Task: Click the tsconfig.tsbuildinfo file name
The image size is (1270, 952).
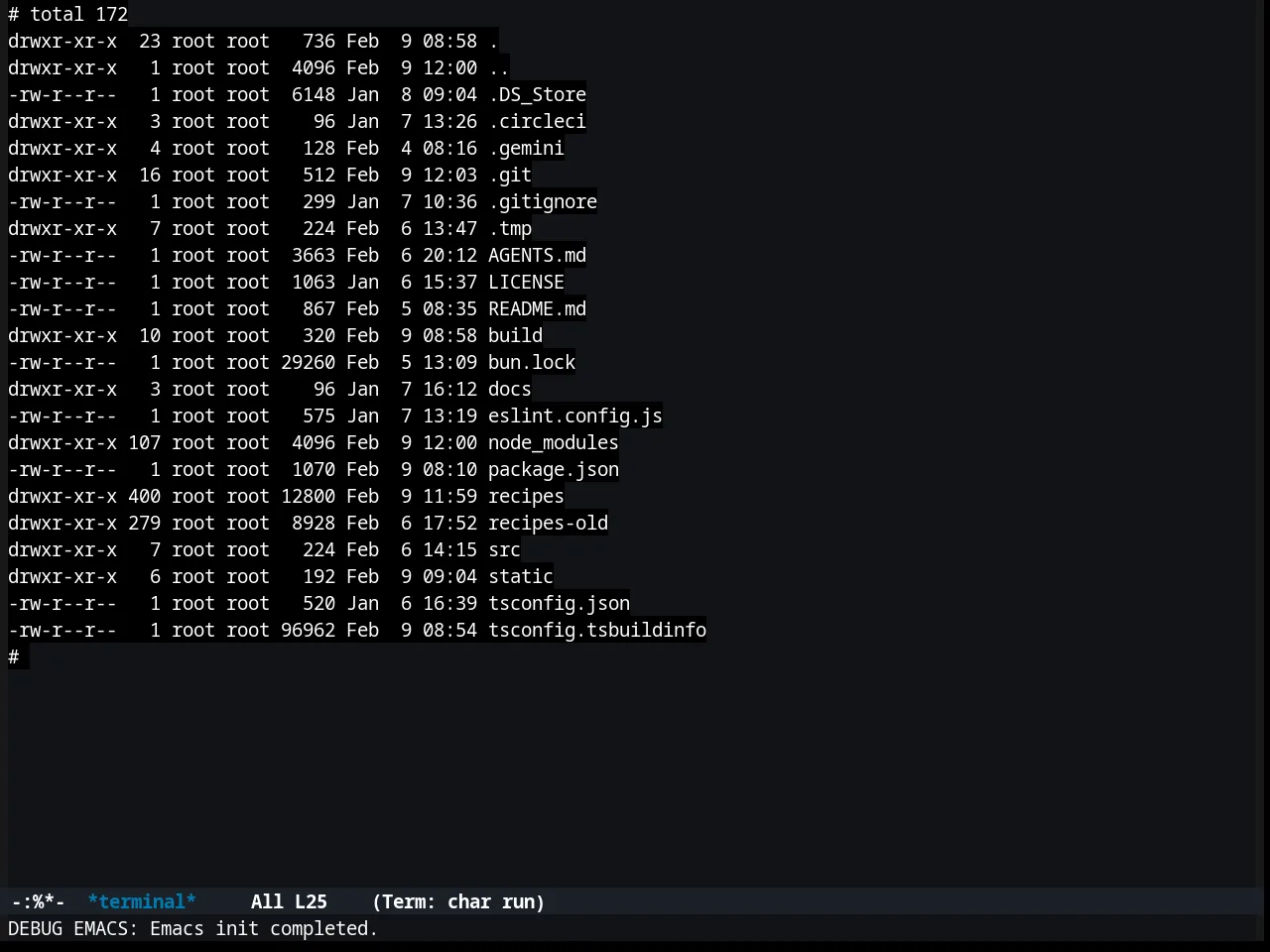Action: coord(597,630)
